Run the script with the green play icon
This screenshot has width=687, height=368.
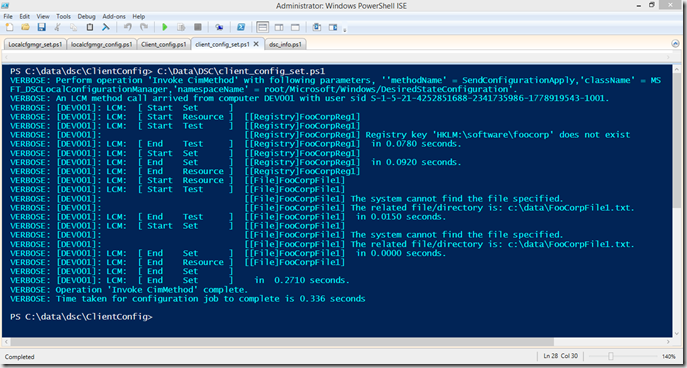(165, 27)
